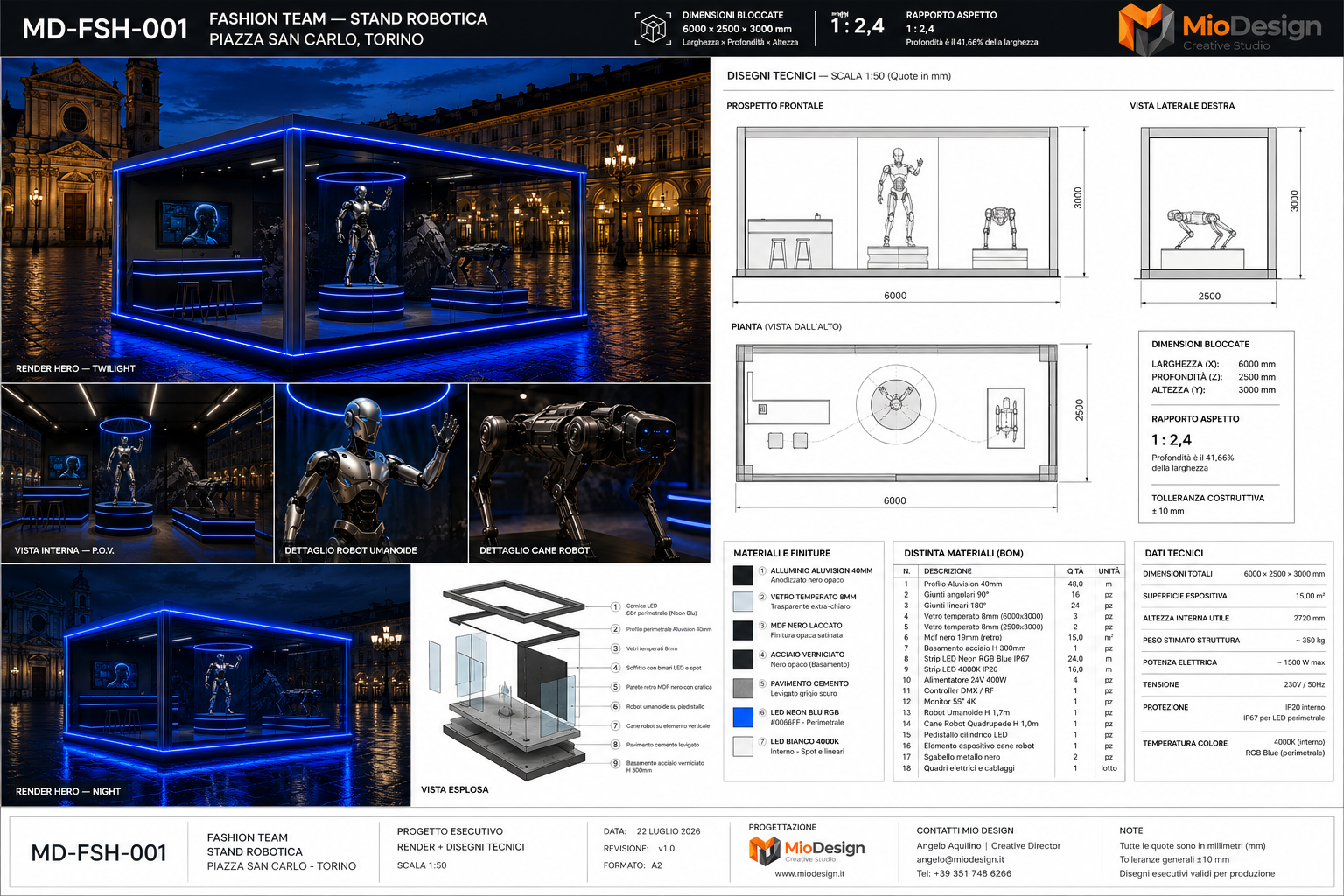Click BOM row 13 Robot Umanoide H 1,7m
Viewport: 1344px width, 896px height.
click(x=1009, y=712)
